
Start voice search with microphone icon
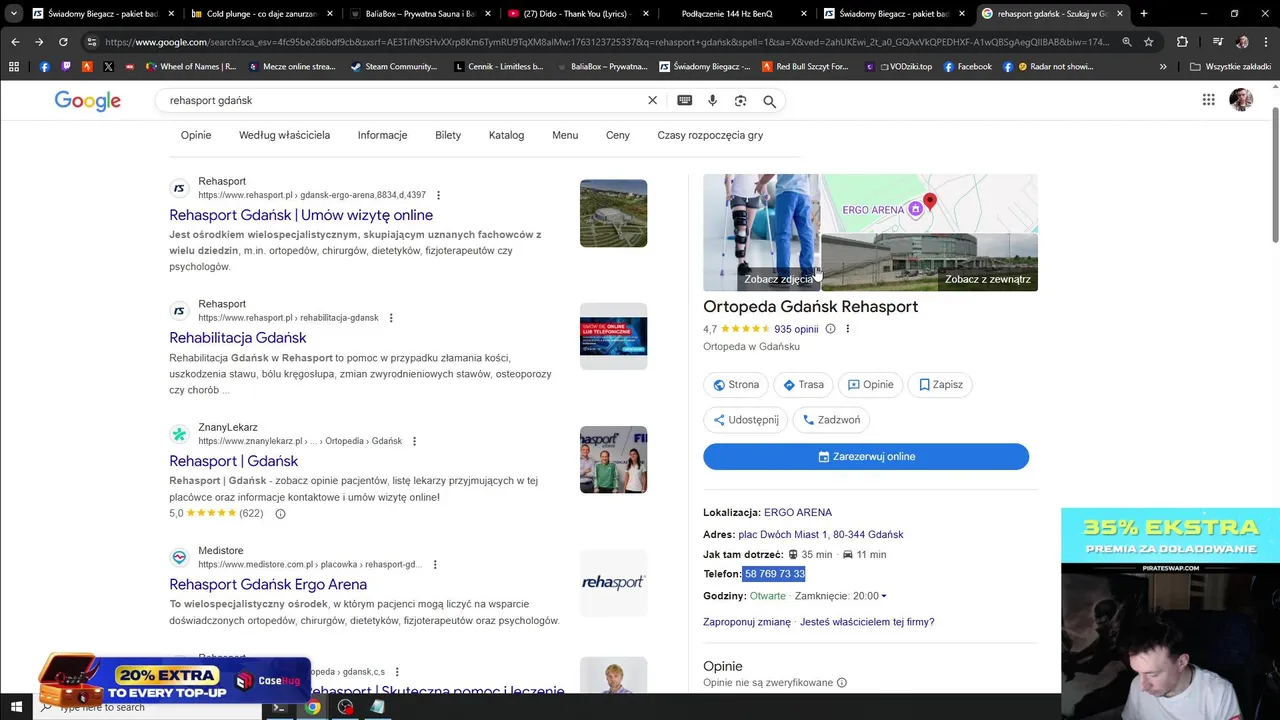pyautogui.click(x=712, y=101)
